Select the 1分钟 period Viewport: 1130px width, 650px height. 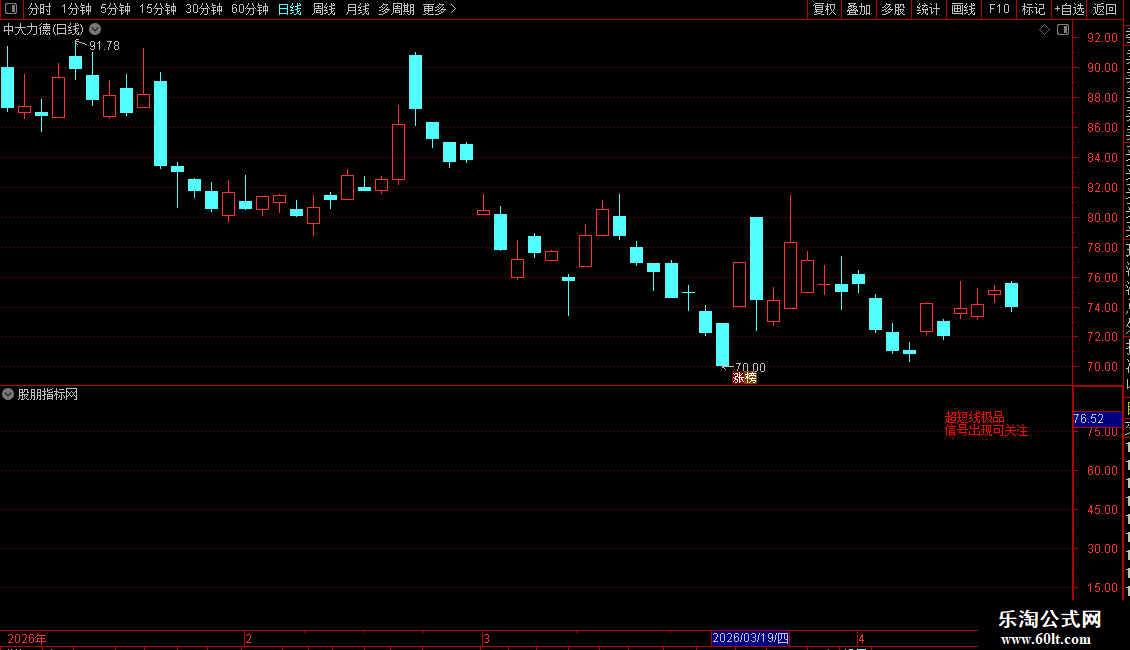(76, 9)
